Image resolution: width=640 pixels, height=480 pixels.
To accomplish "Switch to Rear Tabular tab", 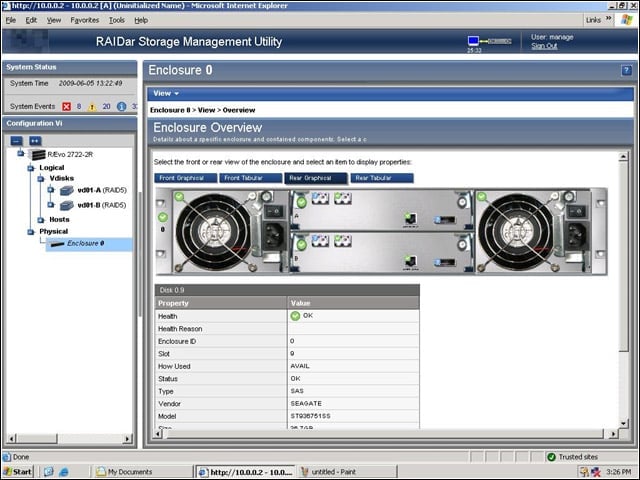I will click(382, 178).
